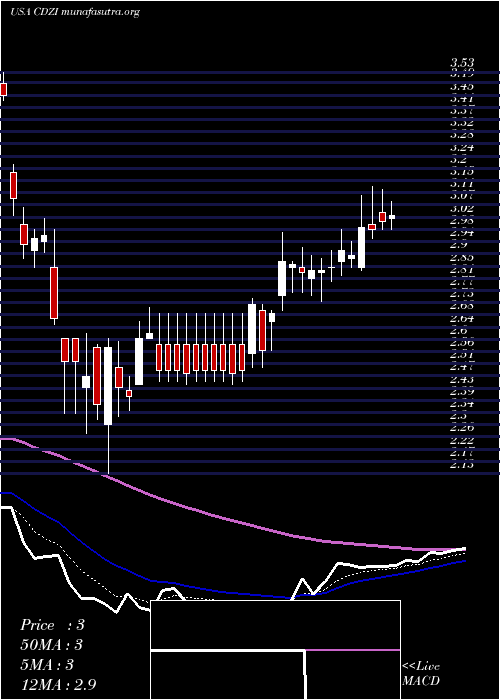Click the pink MACD signal line segment
Screen dimensions: 500x700
[353, 650]
